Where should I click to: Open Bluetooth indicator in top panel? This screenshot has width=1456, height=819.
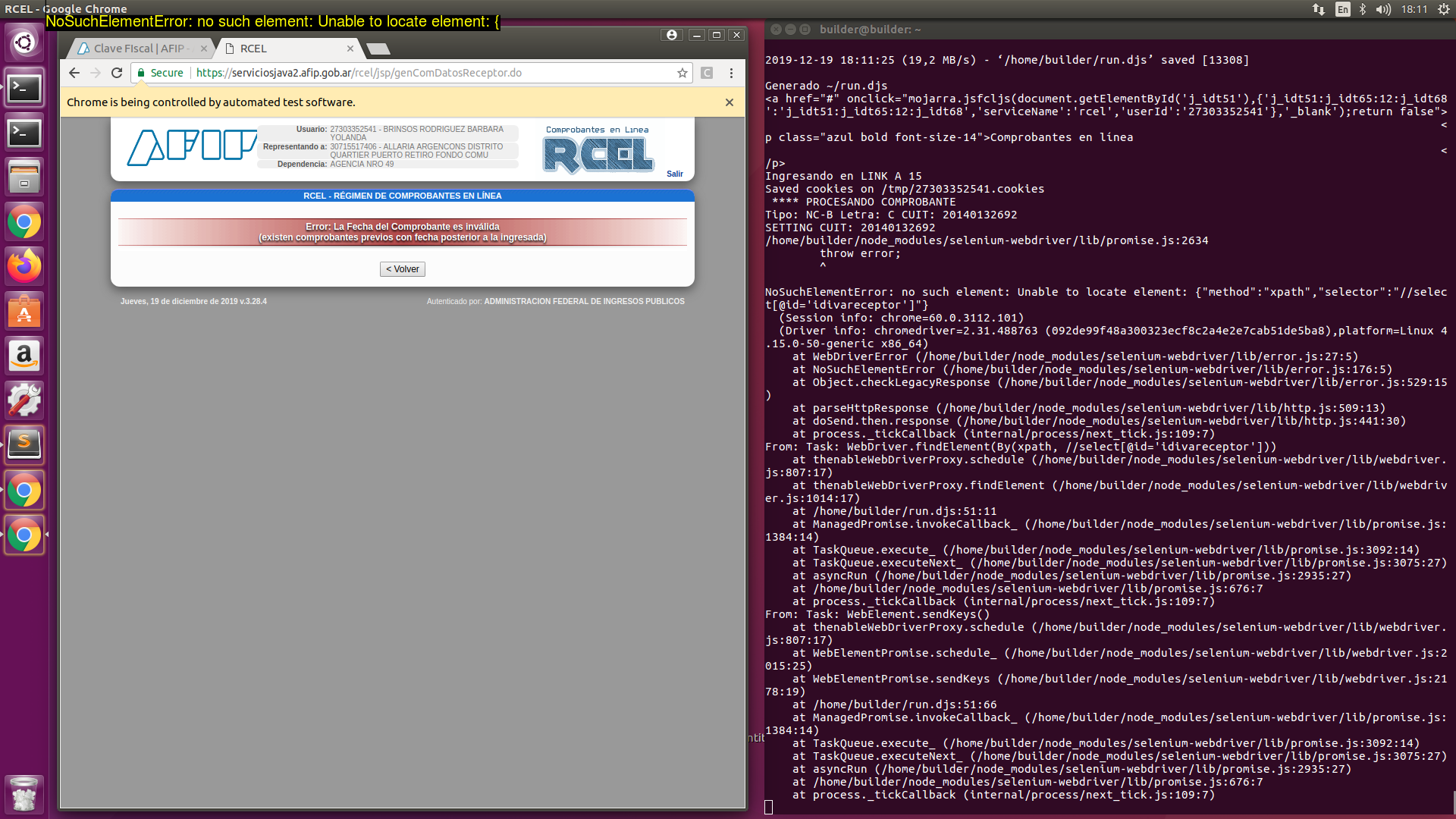pyautogui.click(x=1363, y=9)
